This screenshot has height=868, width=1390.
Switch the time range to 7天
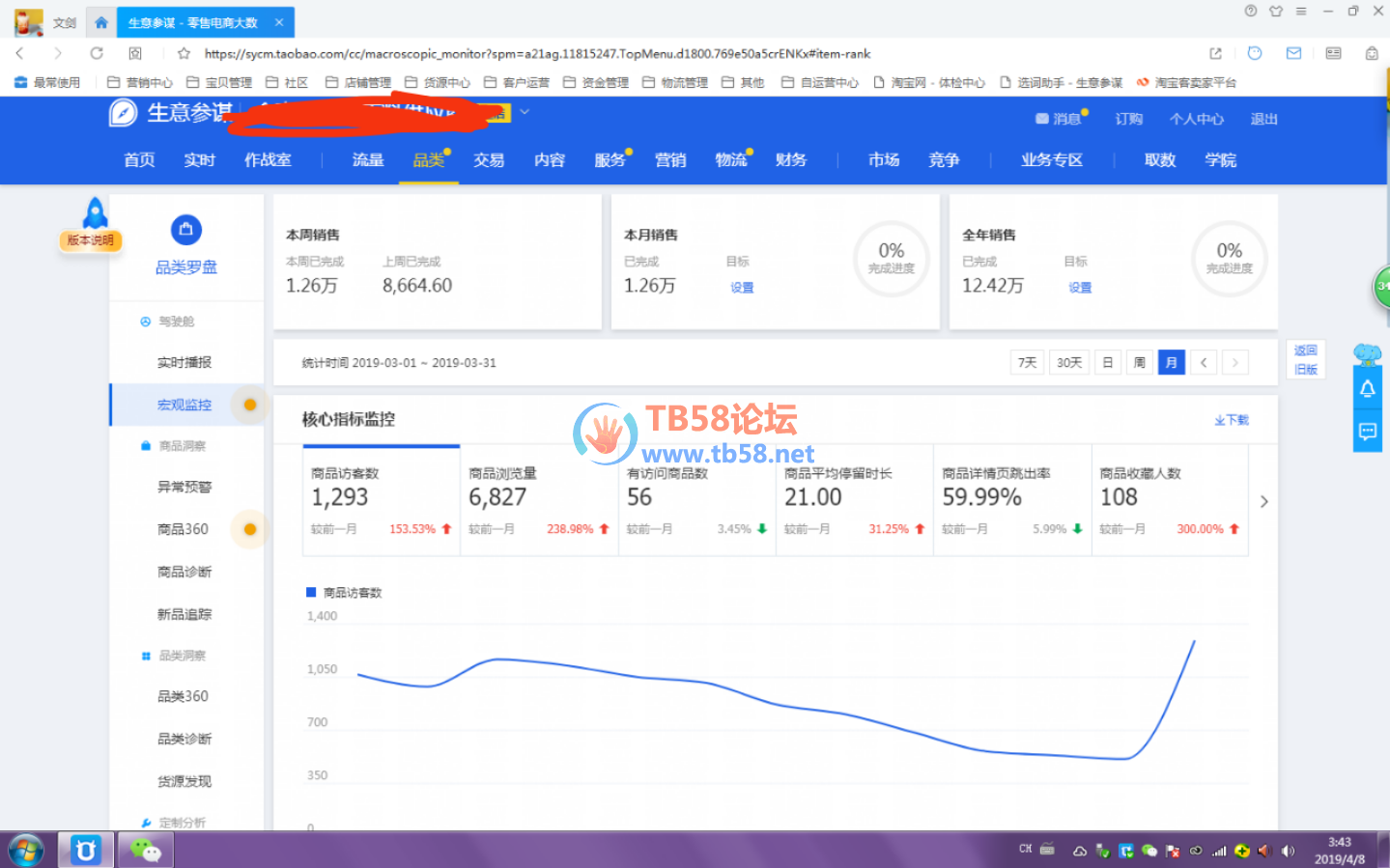pos(1027,363)
